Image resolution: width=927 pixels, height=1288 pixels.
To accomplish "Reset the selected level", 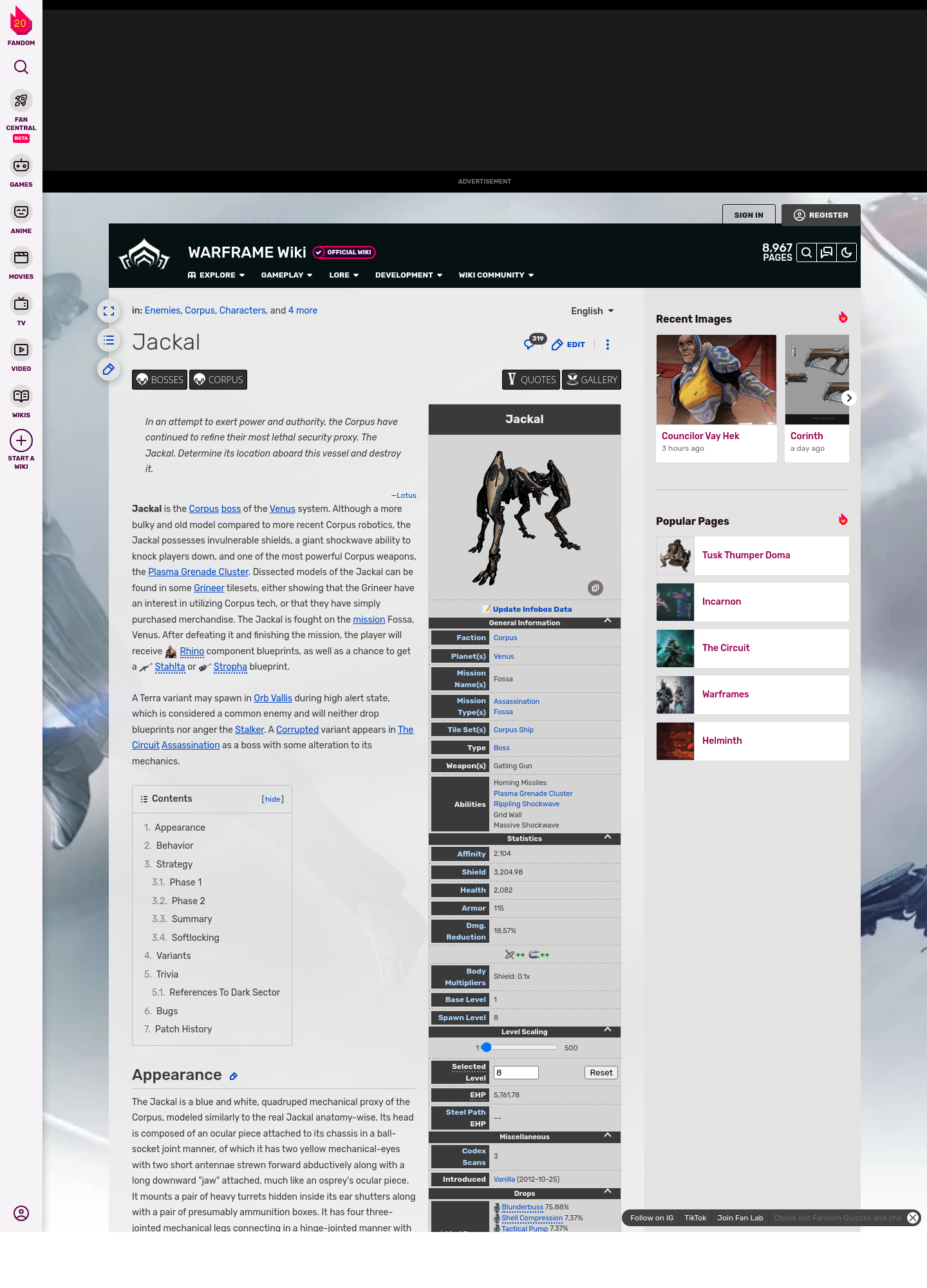I will pos(601,1072).
